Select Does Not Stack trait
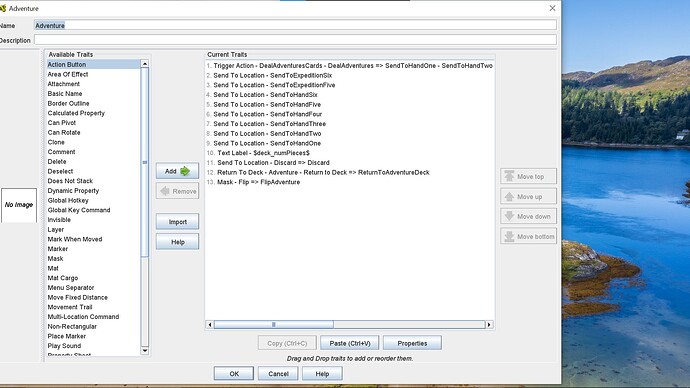 click(93, 181)
